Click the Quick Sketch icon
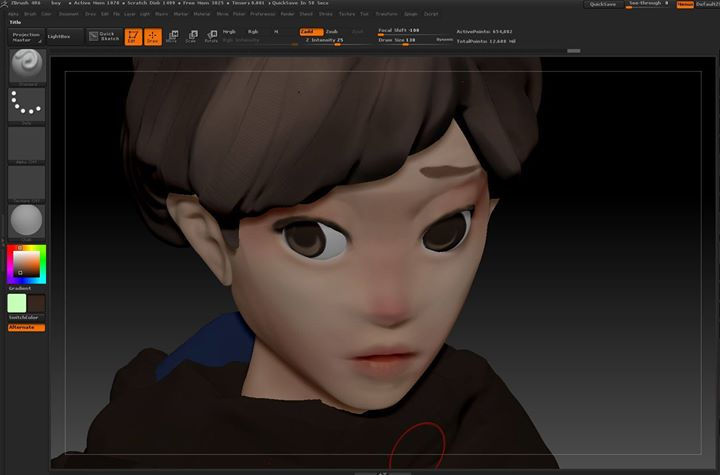This screenshot has height=475, width=720. click(x=104, y=36)
